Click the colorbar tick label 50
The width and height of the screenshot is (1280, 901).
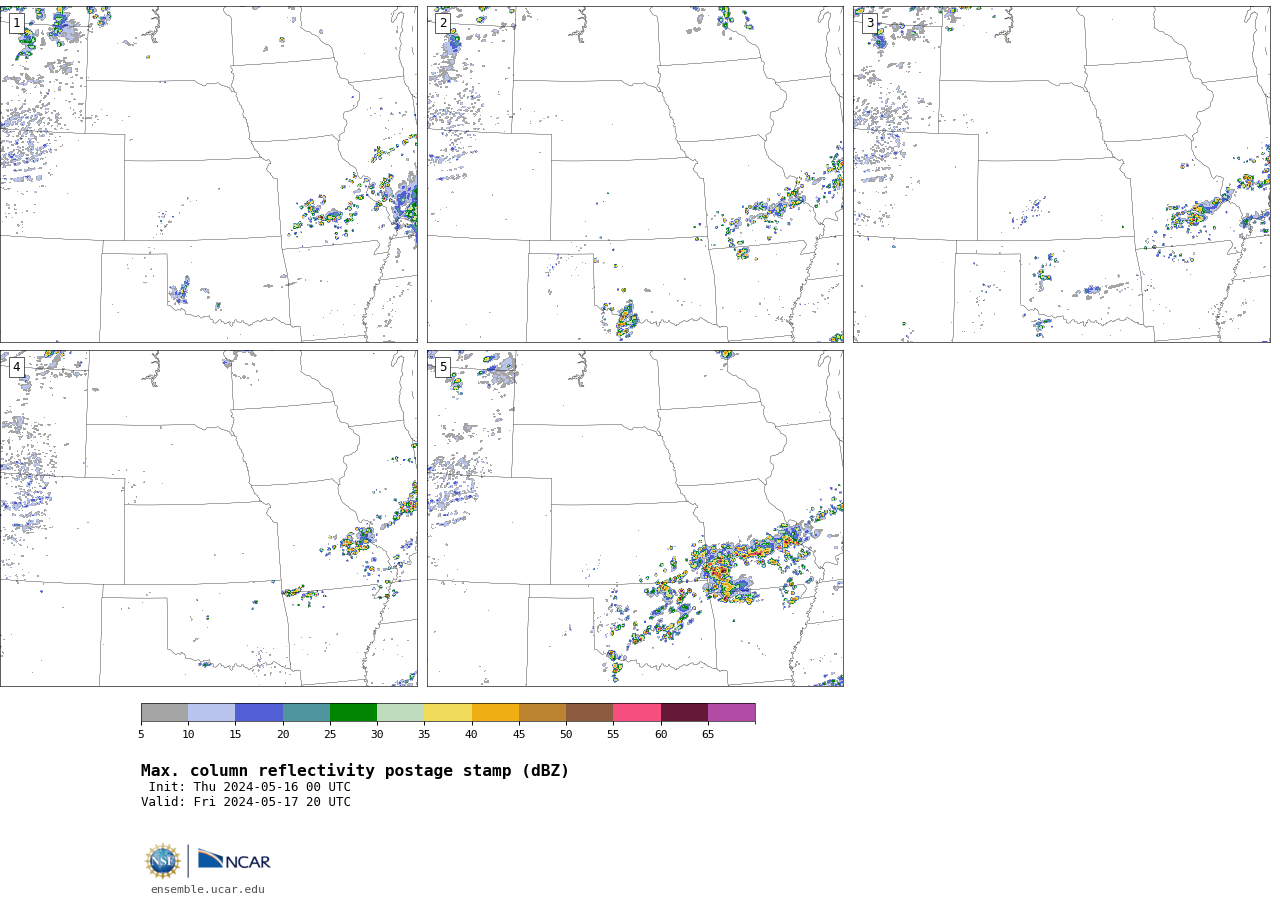tap(566, 734)
